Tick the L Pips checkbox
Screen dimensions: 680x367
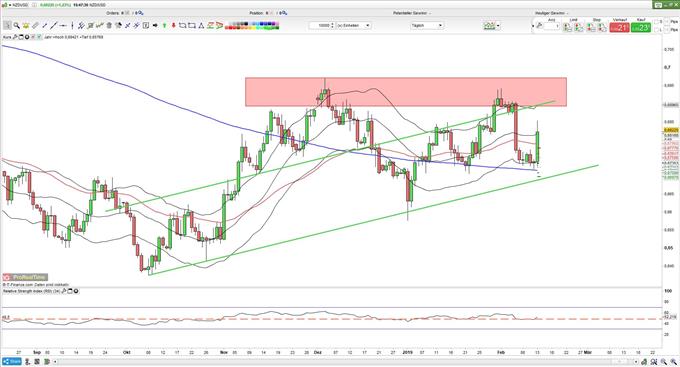656,29
